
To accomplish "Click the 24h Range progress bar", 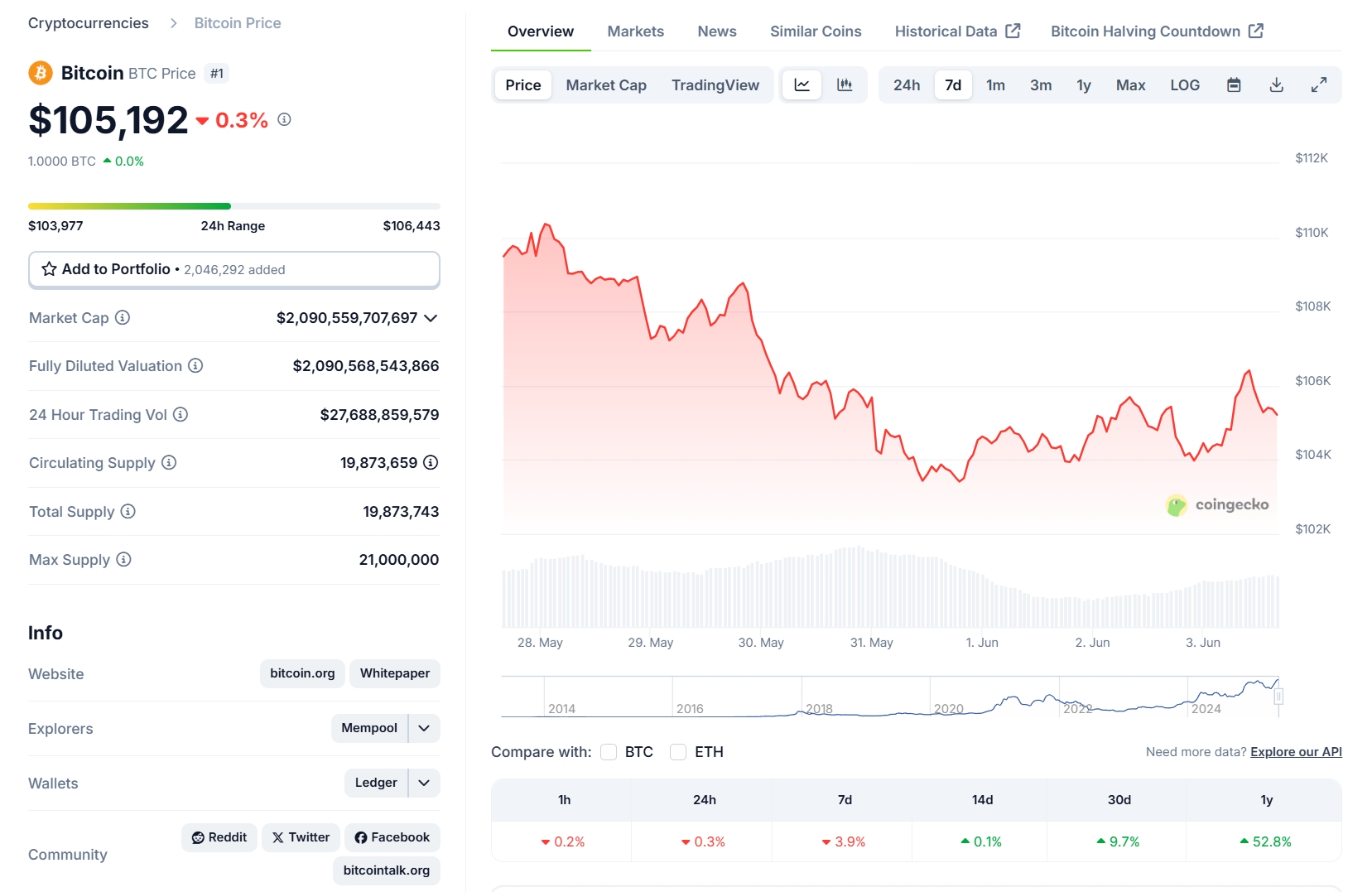I will (234, 206).
